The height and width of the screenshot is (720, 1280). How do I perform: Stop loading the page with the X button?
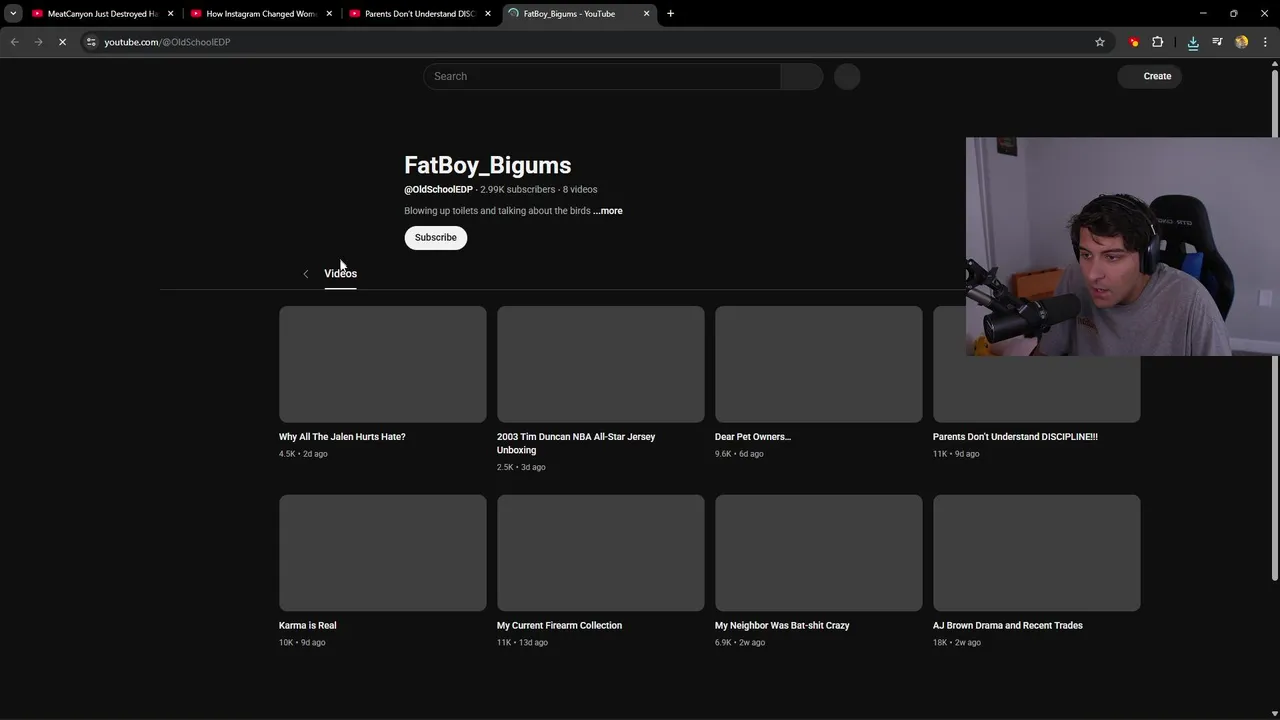click(x=62, y=42)
